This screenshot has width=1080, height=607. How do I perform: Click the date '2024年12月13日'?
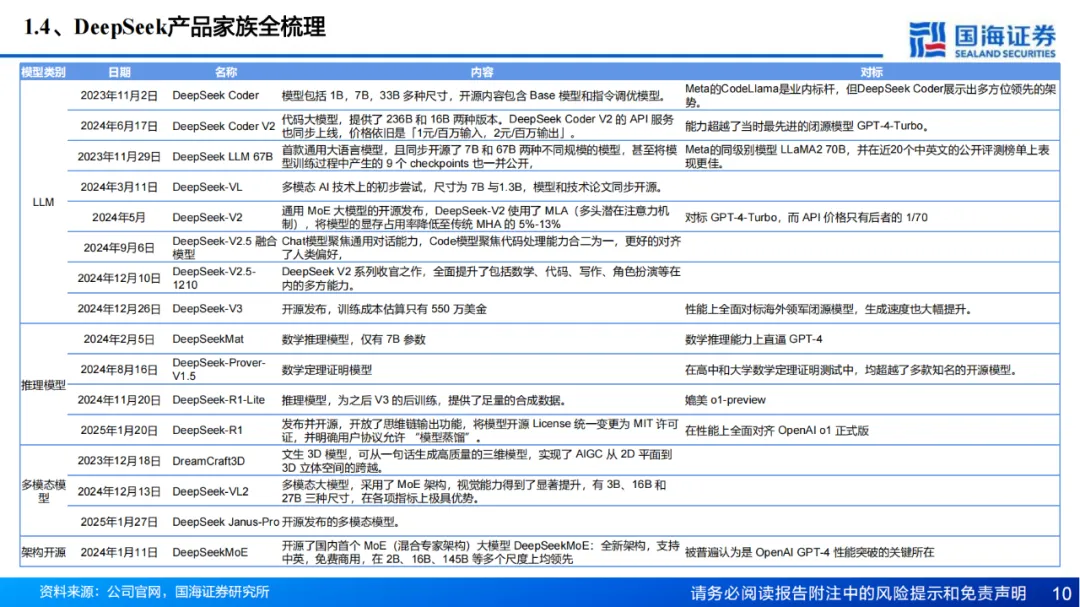point(119,491)
